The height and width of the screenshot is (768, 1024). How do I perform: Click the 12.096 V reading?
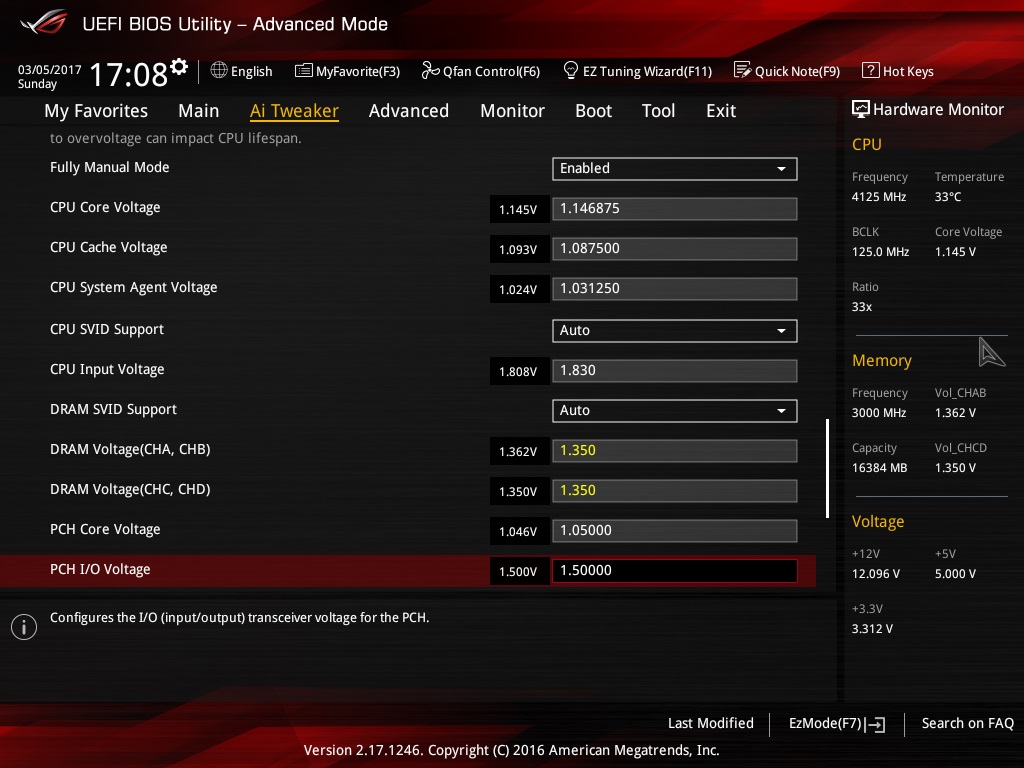click(876, 573)
